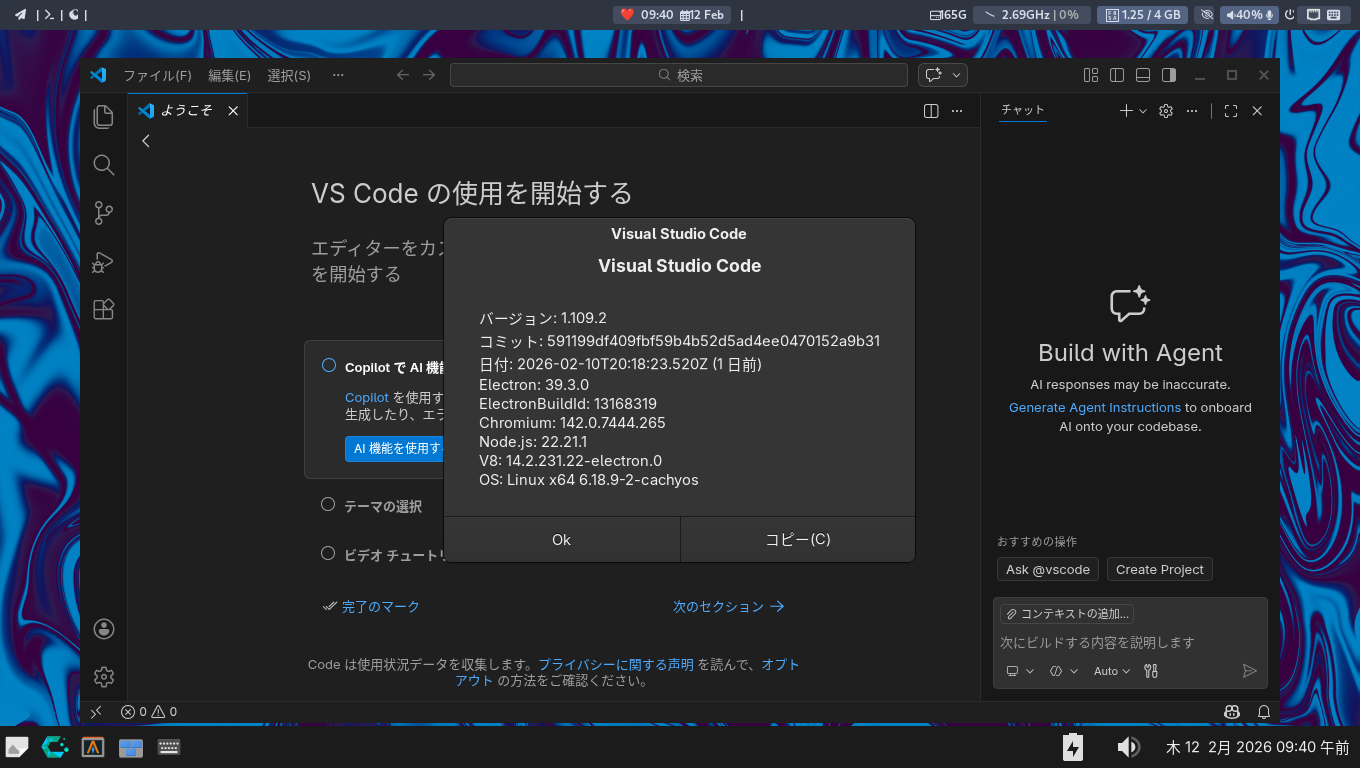Open the Search view in the activity bar
The height and width of the screenshot is (768, 1360).
pyautogui.click(x=103, y=165)
